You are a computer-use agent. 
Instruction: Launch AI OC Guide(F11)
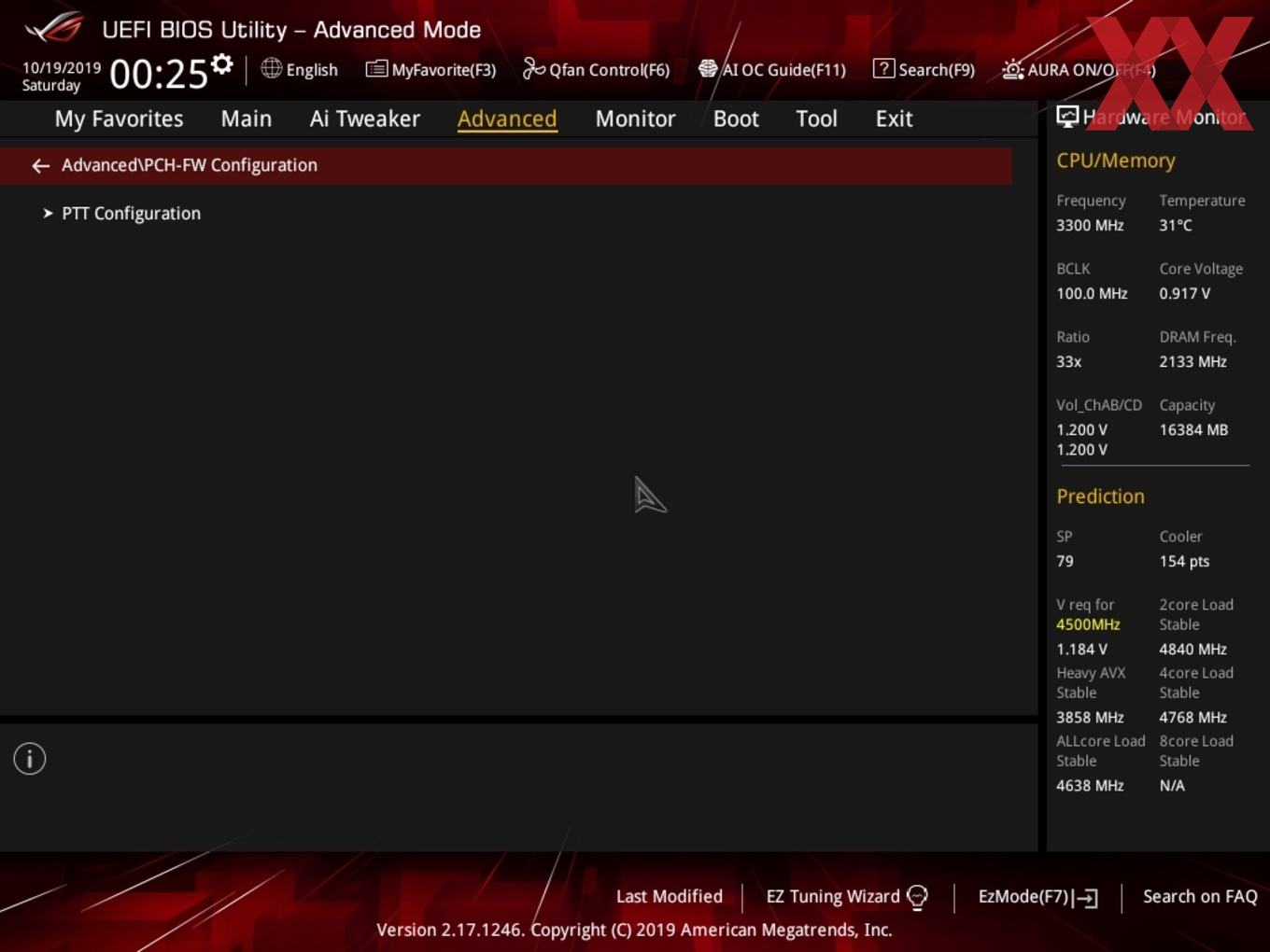pos(783,70)
